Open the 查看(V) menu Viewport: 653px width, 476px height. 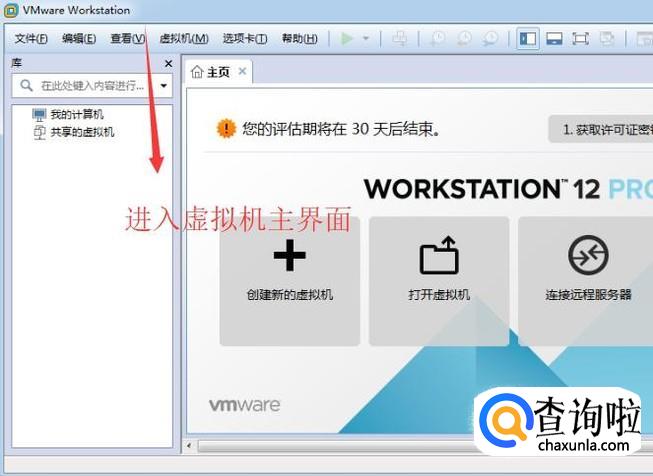pos(127,39)
